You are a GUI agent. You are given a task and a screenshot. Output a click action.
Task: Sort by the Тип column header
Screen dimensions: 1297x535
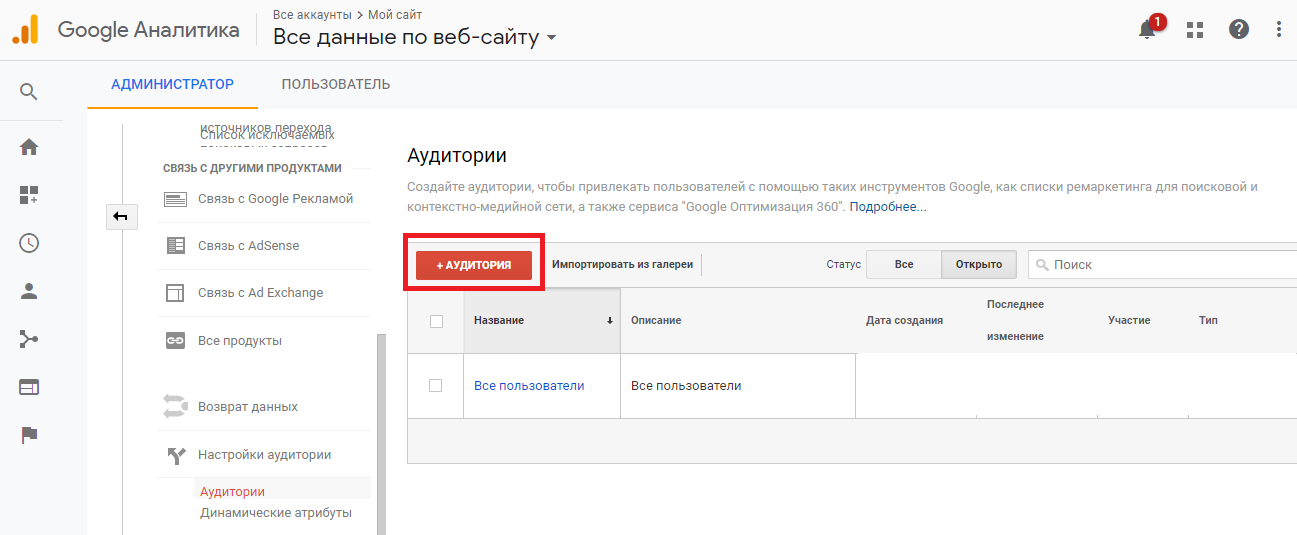pyautogui.click(x=1208, y=320)
